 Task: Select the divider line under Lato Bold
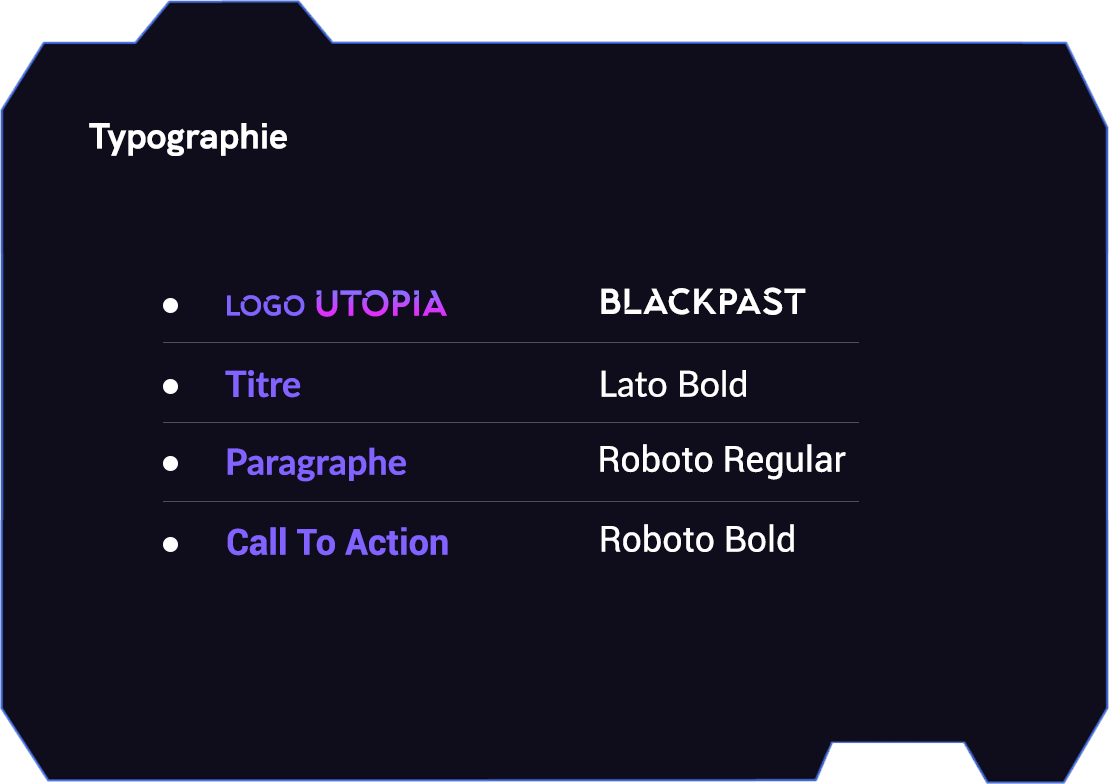510,423
